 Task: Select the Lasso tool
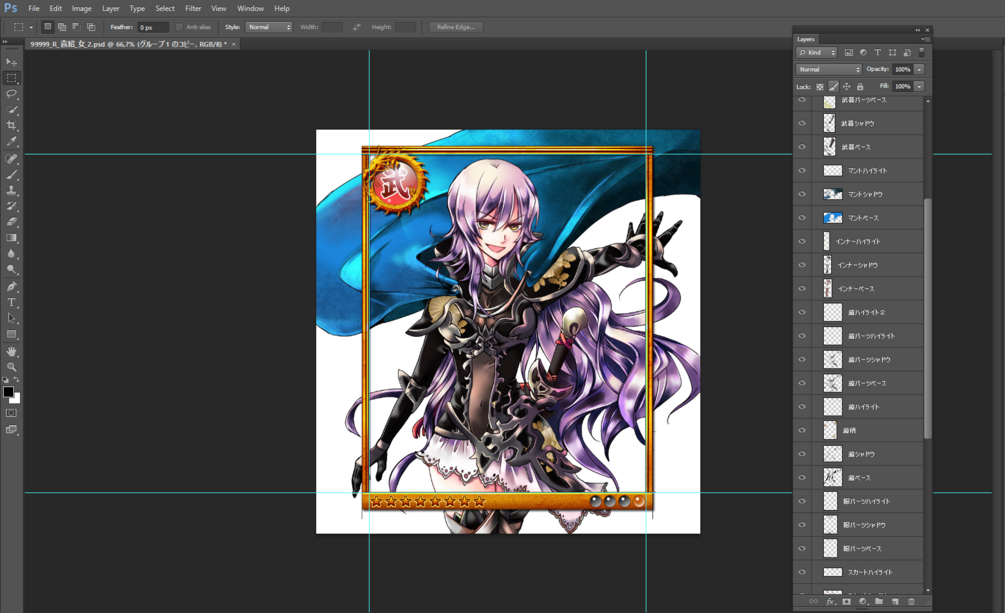click(12, 94)
